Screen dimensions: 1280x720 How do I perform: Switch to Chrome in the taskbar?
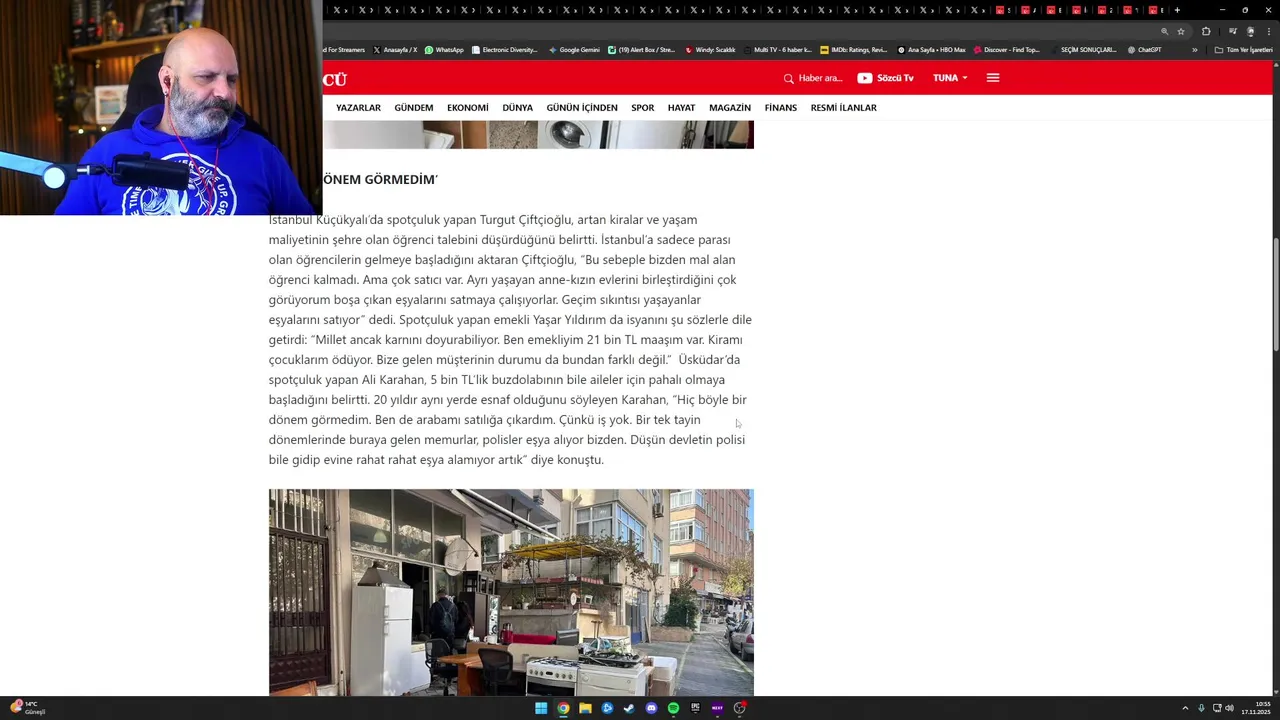[x=563, y=708]
